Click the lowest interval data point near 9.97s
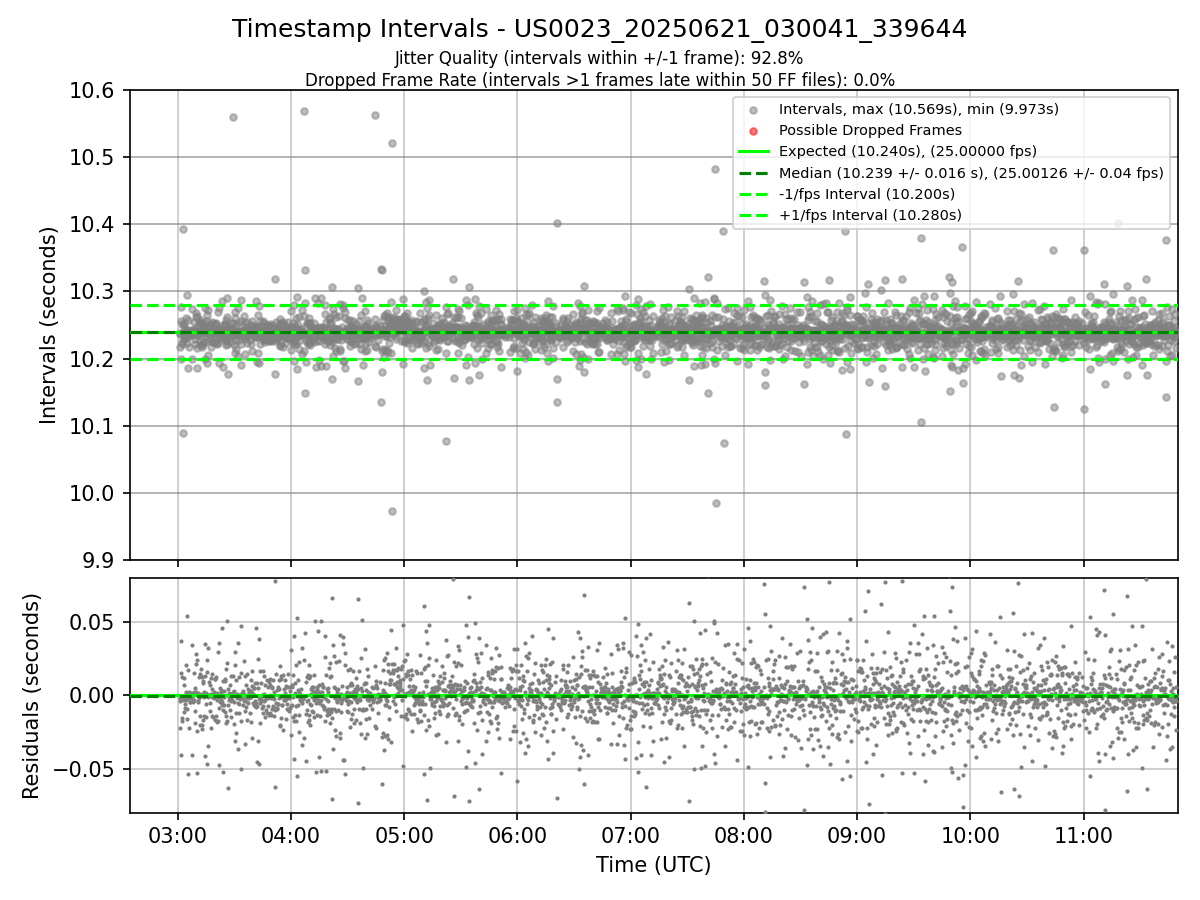This screenshot has height=900, width=1200. click(392, 511)
